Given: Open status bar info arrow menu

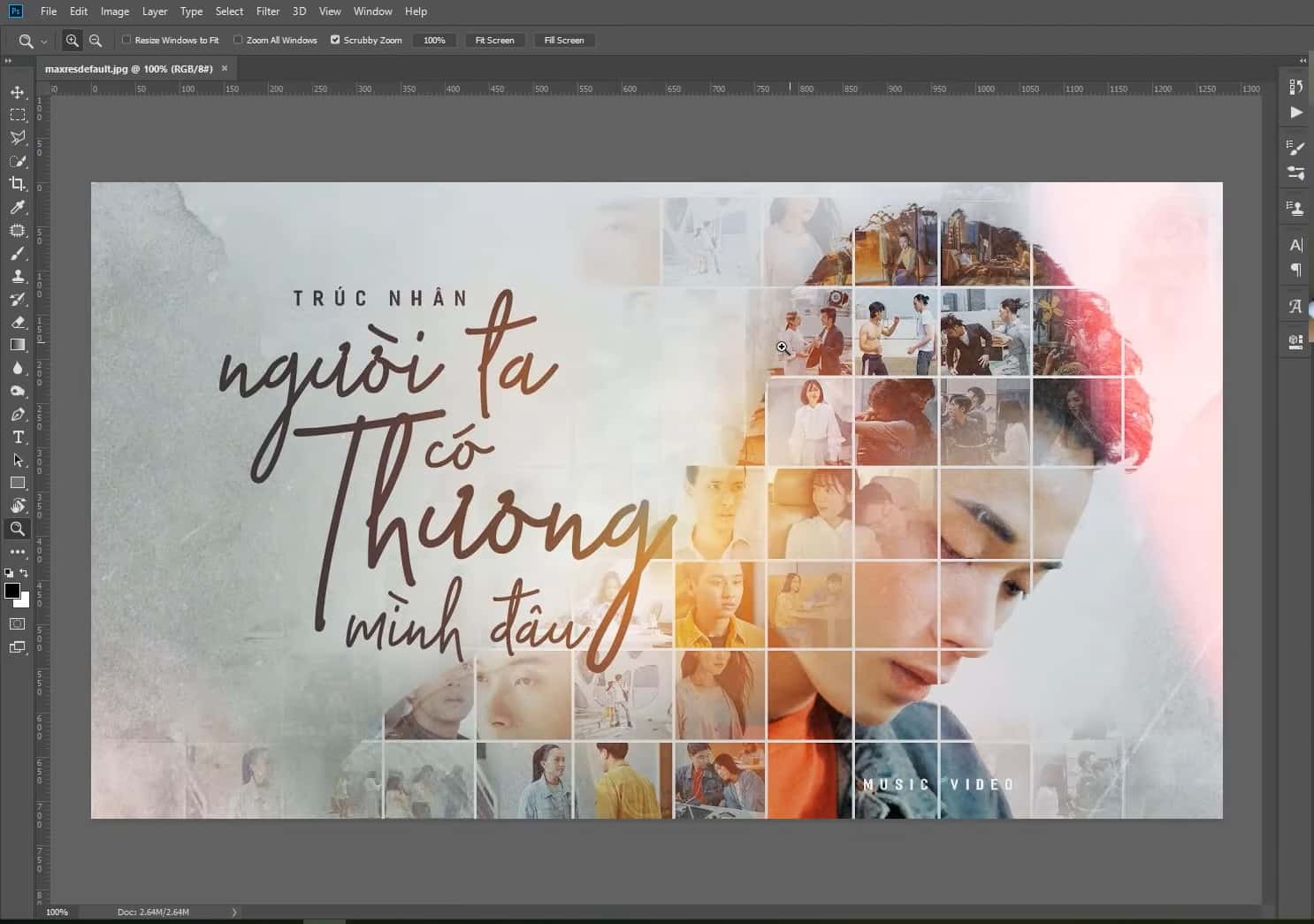Looking at the screenshot, I should point(234,912).
